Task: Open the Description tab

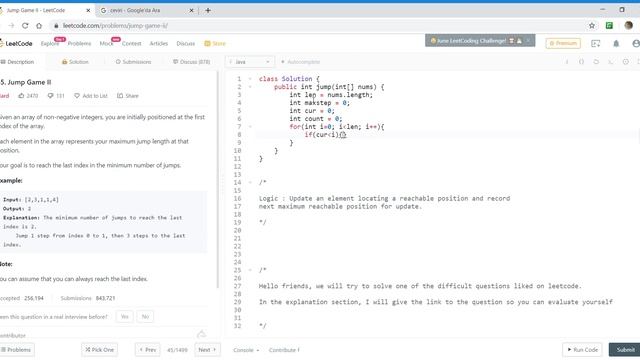Action: pyautogui.click(x=17, y=62)
